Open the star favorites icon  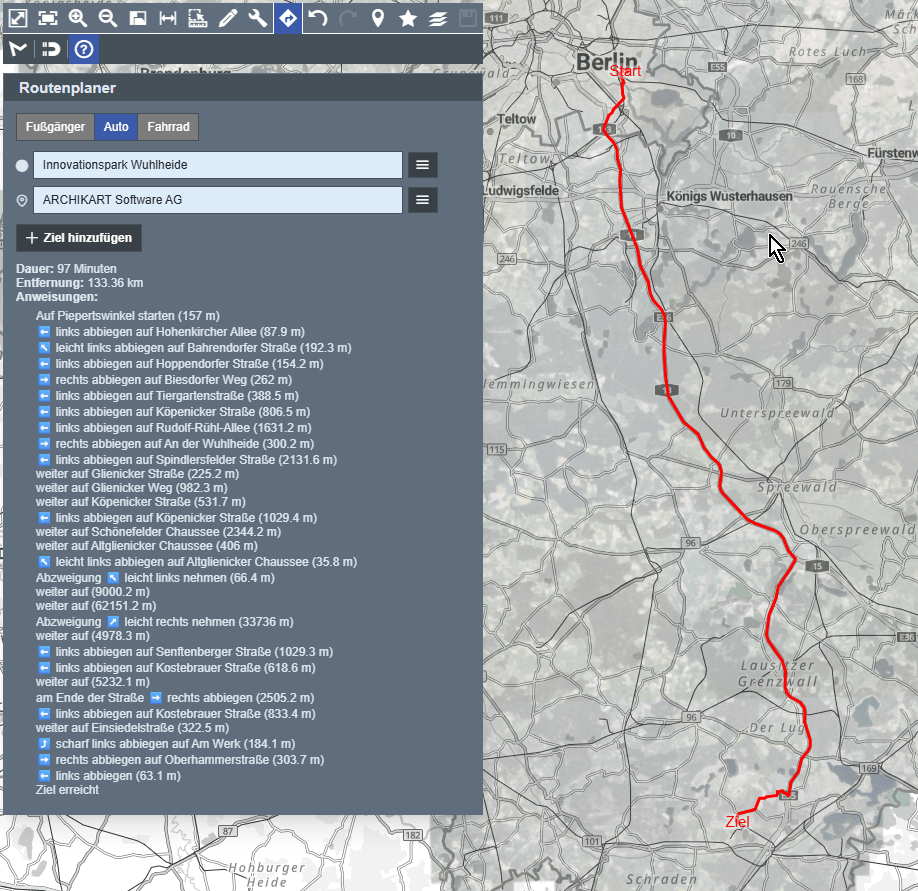pos(408,18)
